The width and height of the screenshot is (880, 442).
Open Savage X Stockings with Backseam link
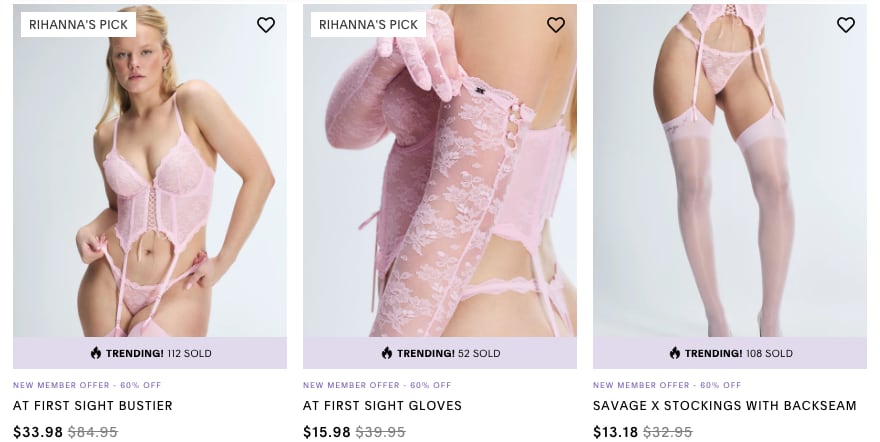pos(725,406)
